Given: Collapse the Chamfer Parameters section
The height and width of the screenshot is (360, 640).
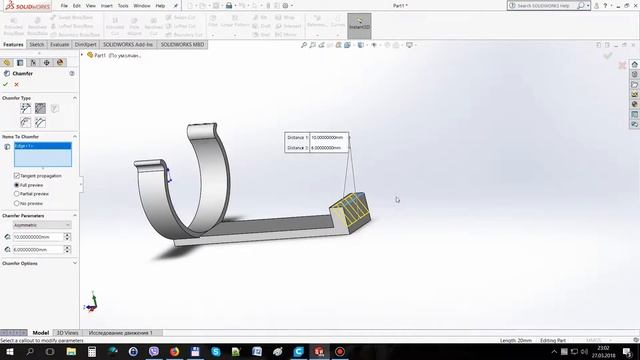Looking at the screenshot, I should pos(75,216).
